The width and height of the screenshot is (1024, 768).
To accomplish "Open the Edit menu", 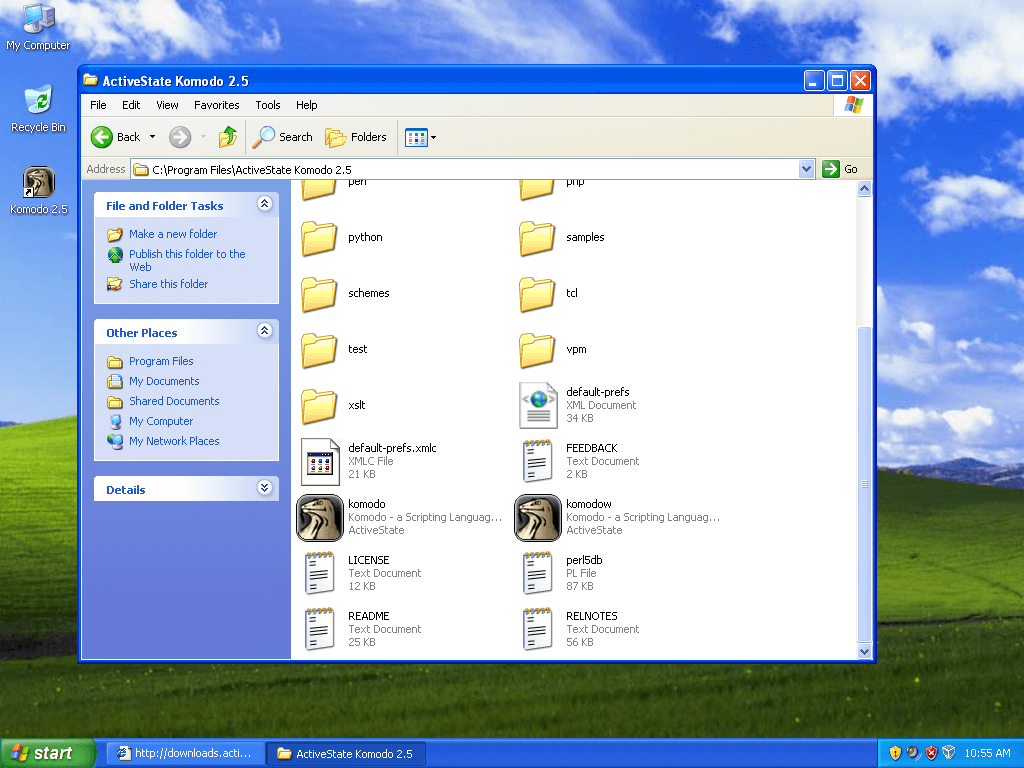I will click(x=131, y=105).
